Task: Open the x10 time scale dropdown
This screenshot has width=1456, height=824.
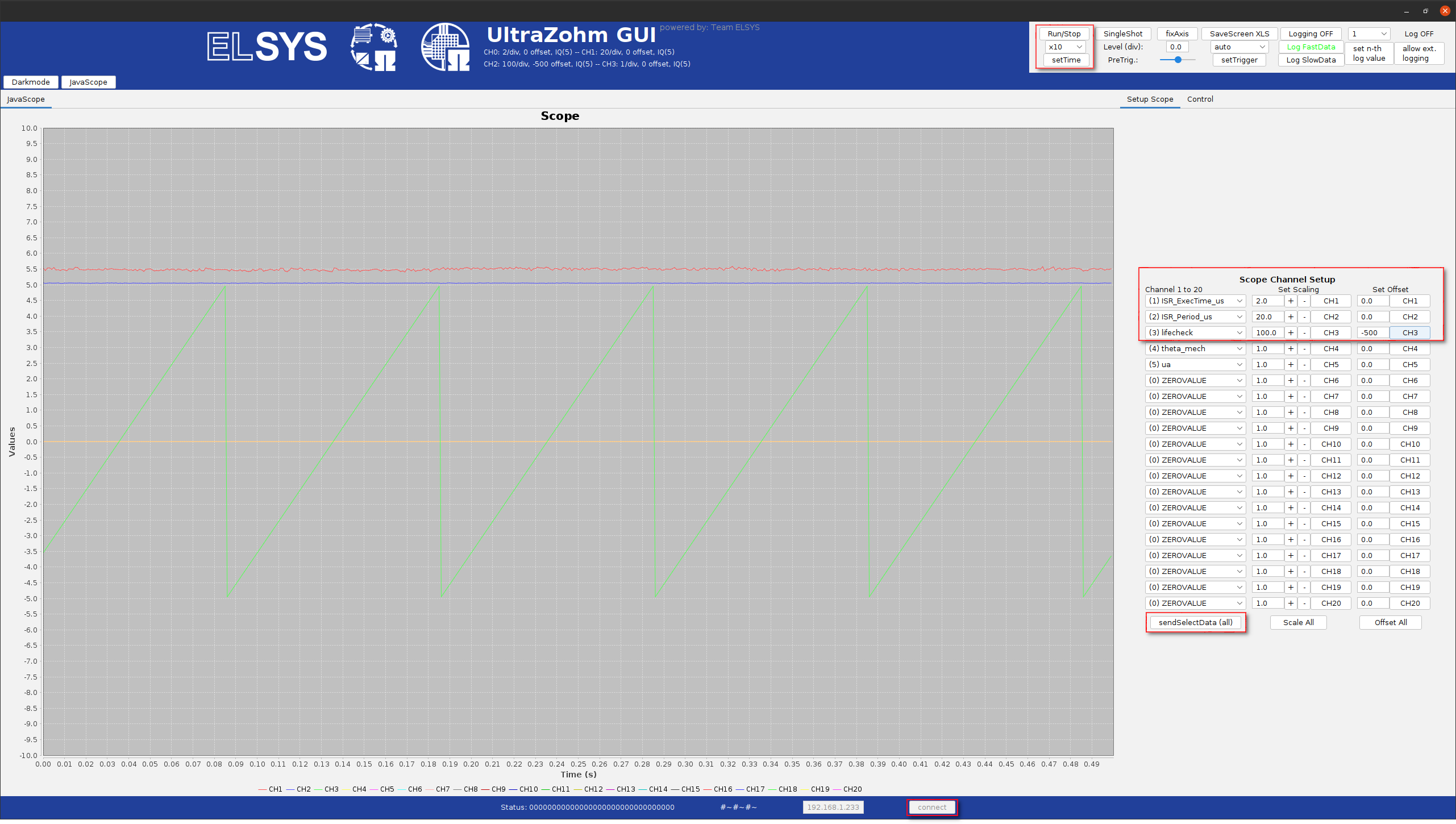Action: tap(1065, 47)
